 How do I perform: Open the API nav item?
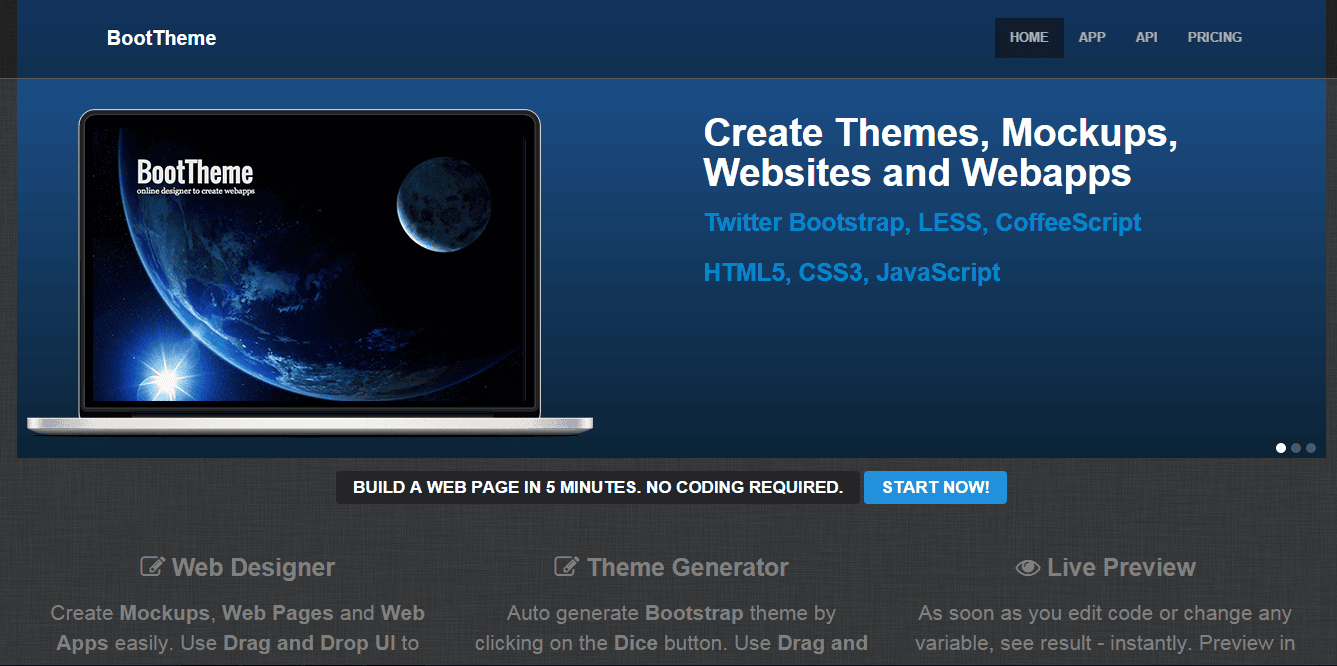(1147, 38)
